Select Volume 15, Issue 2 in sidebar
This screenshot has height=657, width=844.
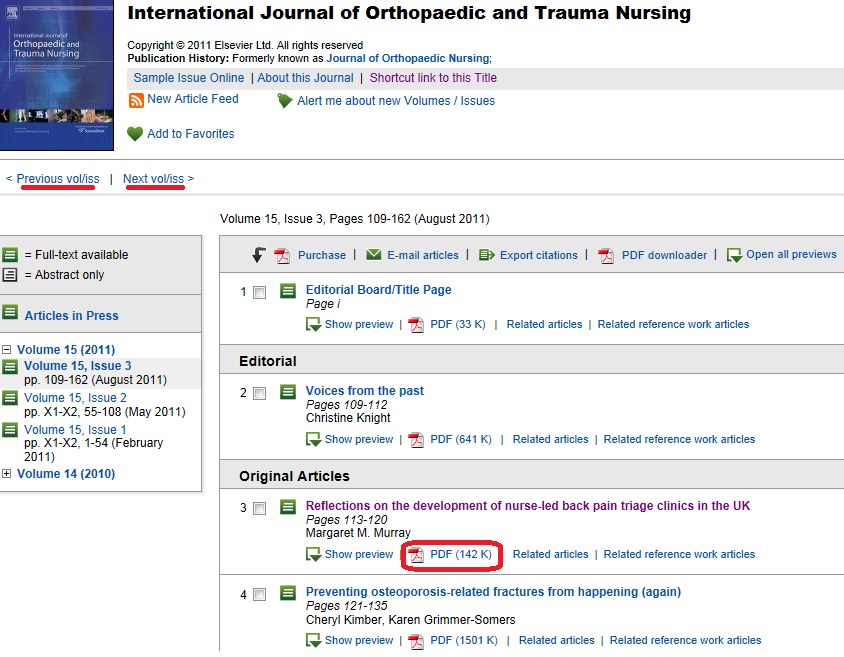75,398
